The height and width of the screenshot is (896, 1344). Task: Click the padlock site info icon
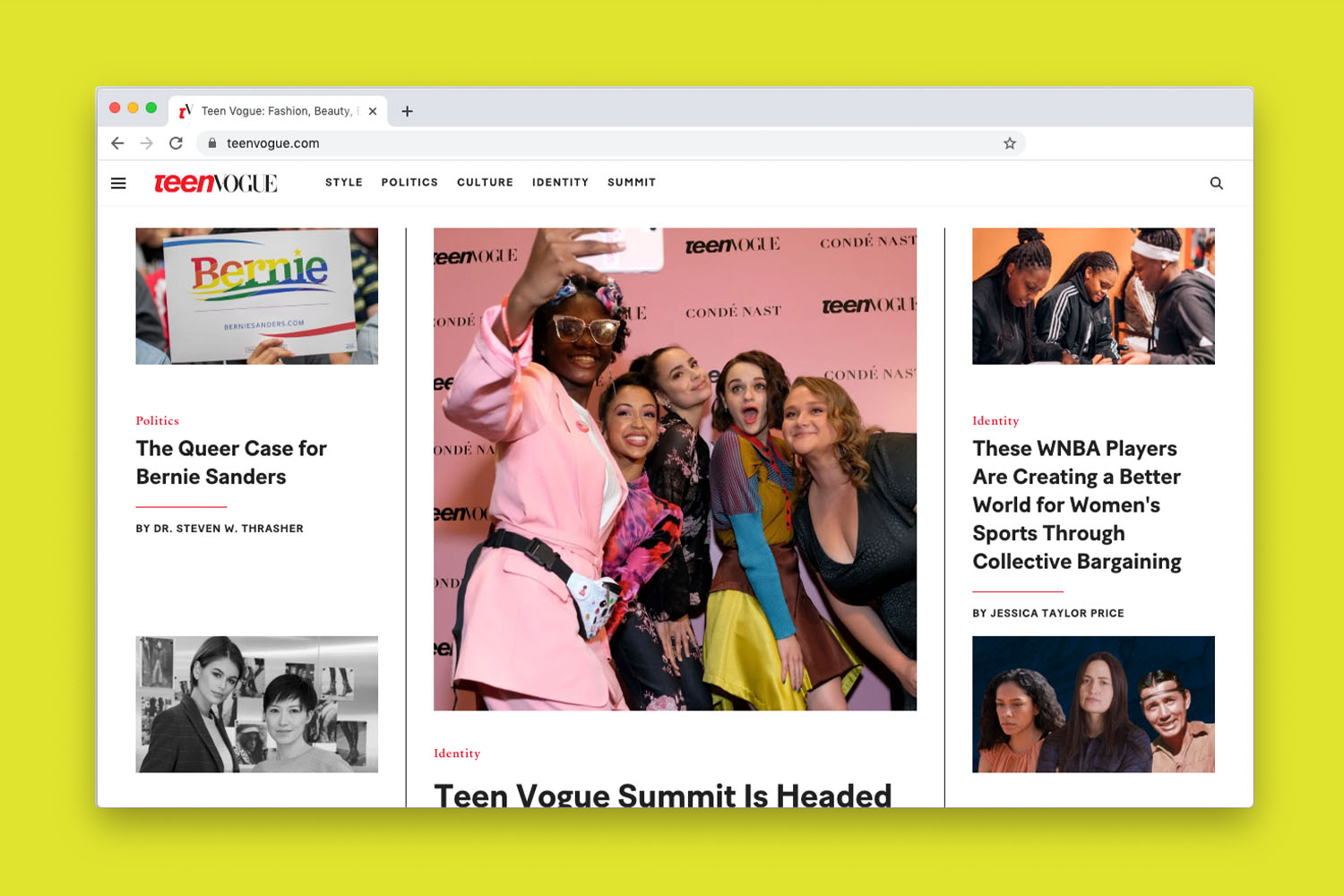(212, 143)
